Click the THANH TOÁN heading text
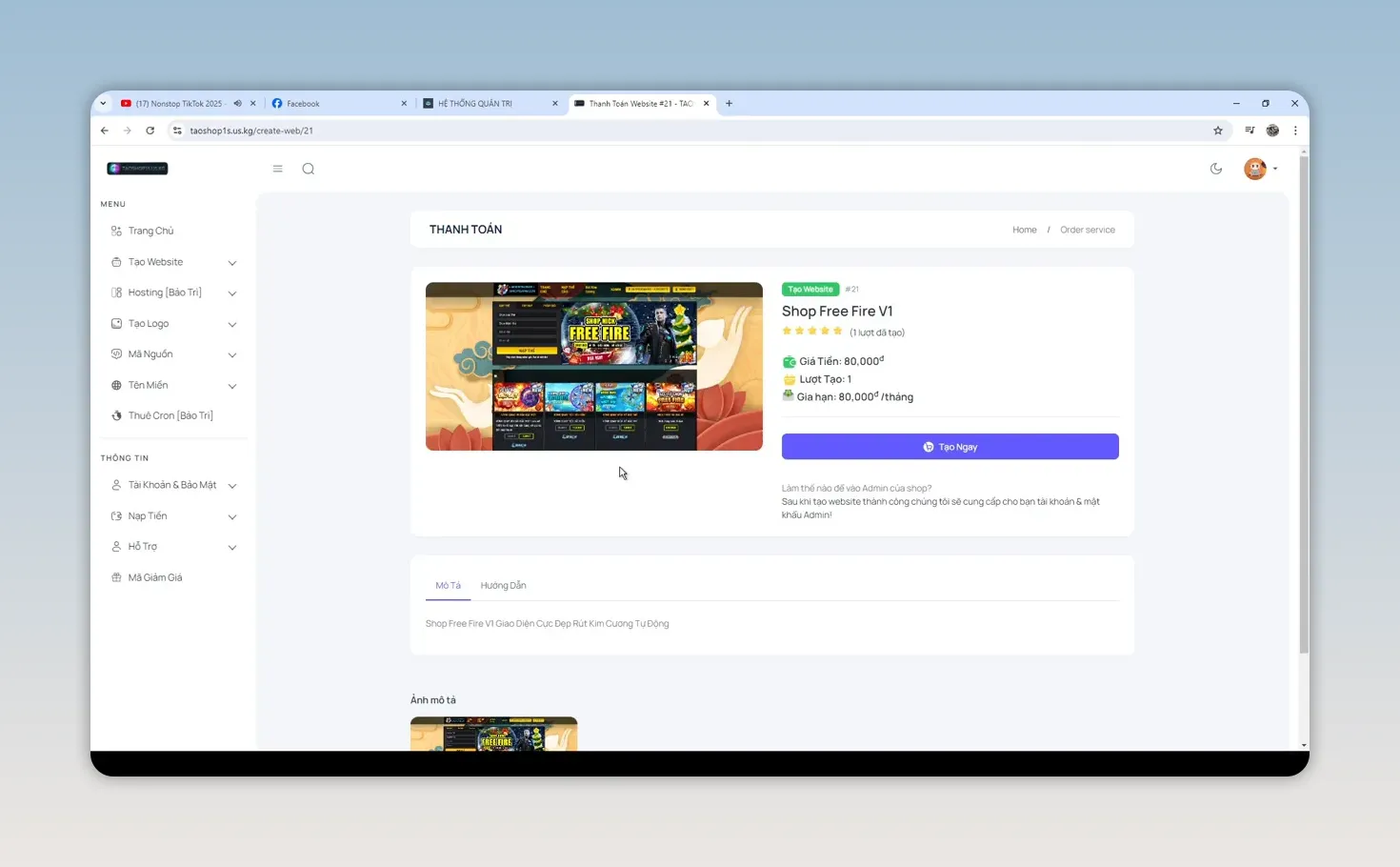This screenshot has width=1400, height=867. [466, 230]
